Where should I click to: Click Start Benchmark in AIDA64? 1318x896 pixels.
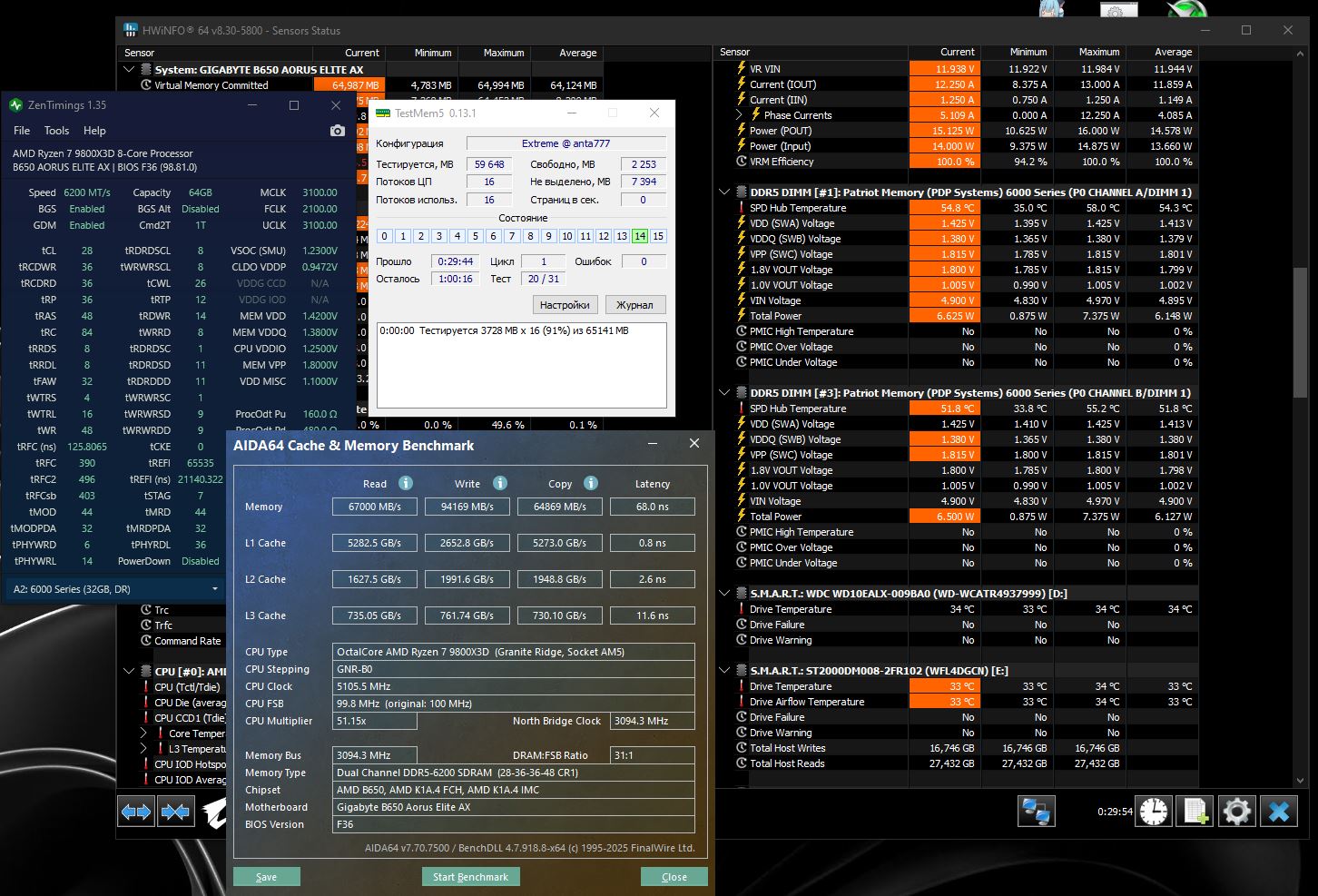470,877
